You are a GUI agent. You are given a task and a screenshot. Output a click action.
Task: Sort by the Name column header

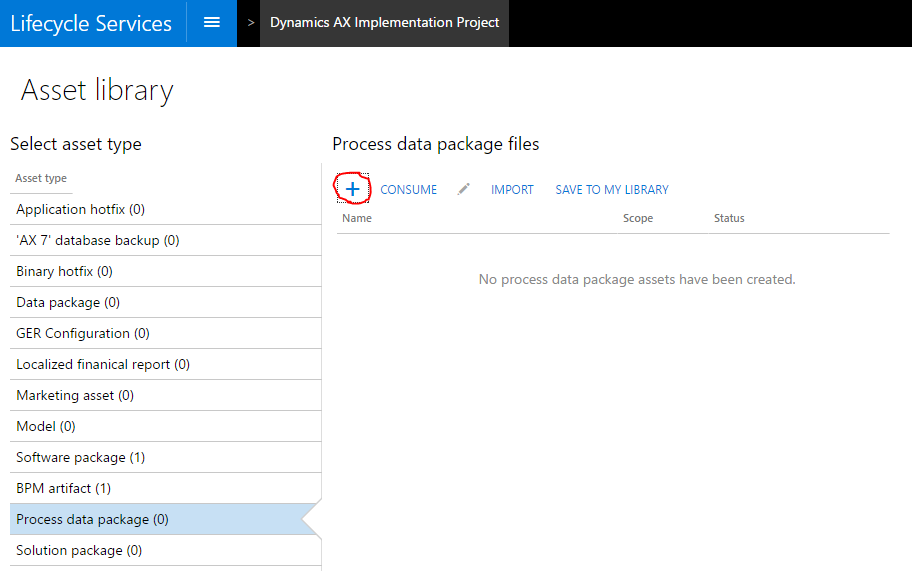tap(357, 218)
